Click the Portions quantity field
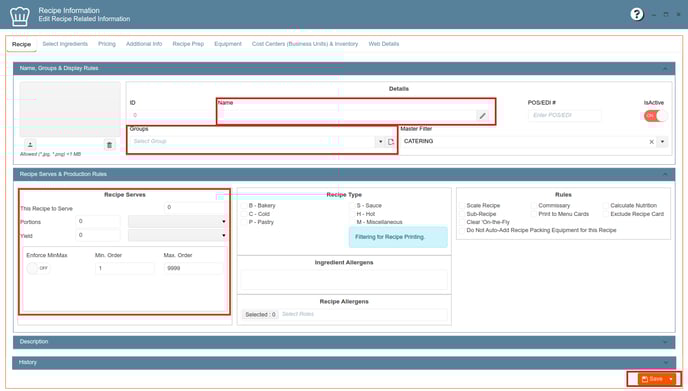Screen dimensions: 688x391 tap(98, 221)
